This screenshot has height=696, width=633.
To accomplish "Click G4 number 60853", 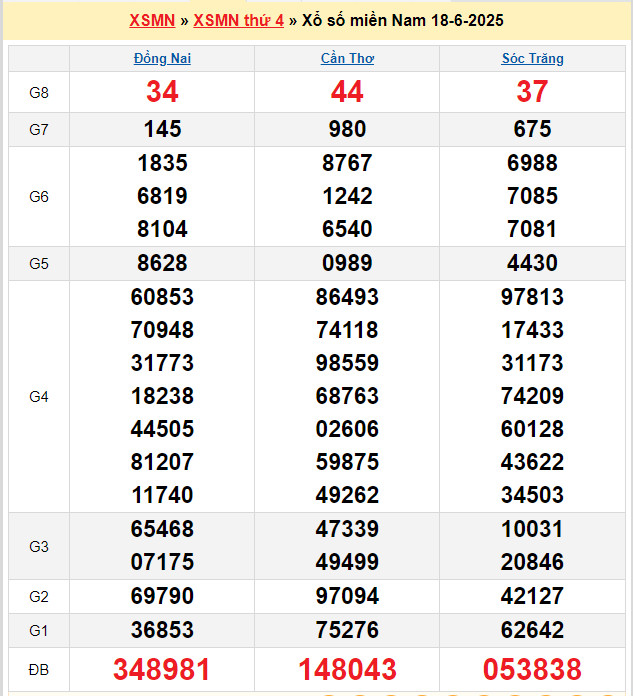I will (162, 297).
